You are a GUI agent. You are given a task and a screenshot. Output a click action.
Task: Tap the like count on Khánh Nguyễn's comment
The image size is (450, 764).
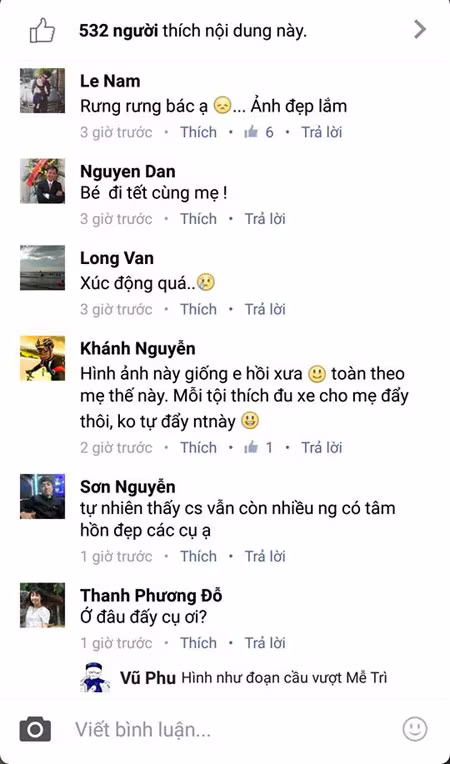click(259, 447)
